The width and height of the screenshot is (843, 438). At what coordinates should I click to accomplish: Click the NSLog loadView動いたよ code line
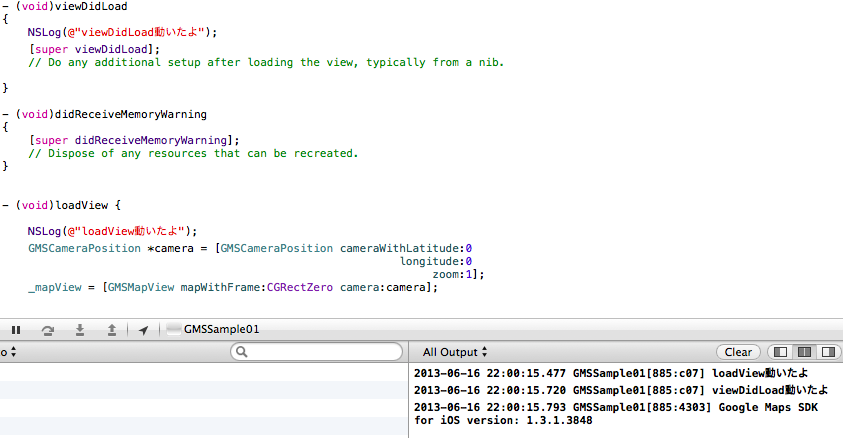pyautogui.click(x=112, y=231)
